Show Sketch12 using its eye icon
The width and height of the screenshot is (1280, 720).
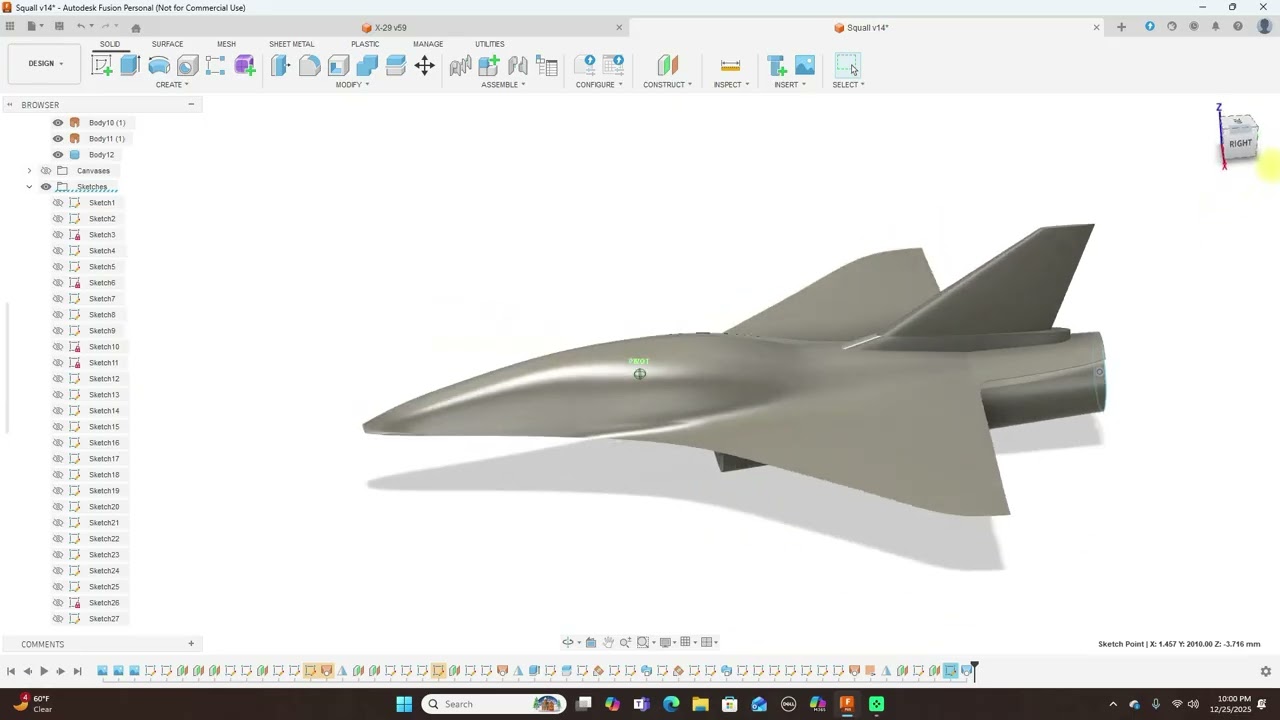point(58,379)
